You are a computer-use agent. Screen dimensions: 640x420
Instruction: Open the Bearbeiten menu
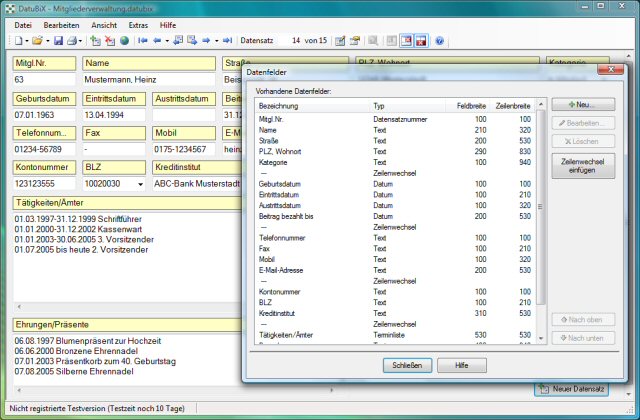61,23
